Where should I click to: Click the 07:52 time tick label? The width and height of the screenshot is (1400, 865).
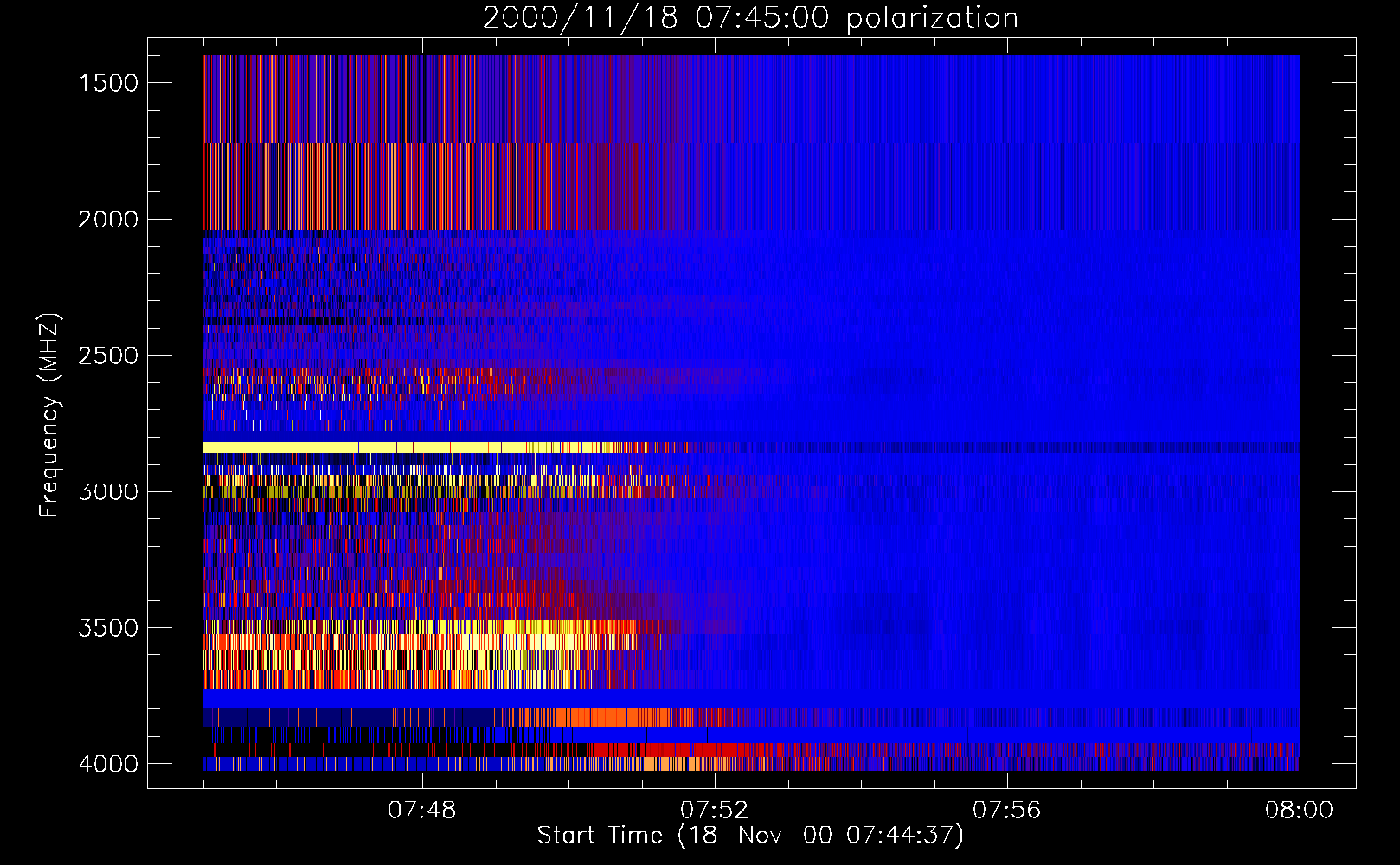(x=715, y=811)
